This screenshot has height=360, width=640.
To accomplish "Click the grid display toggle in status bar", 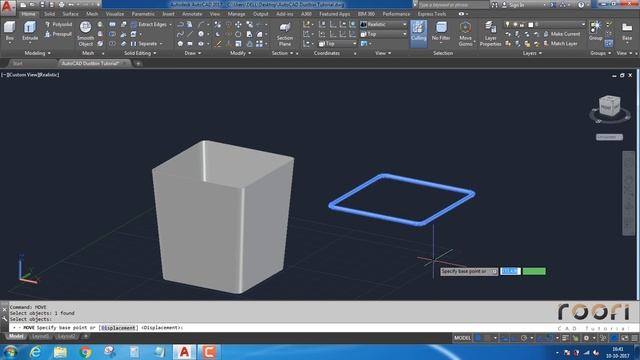I will pyautogui.click(x=478, y=338).
